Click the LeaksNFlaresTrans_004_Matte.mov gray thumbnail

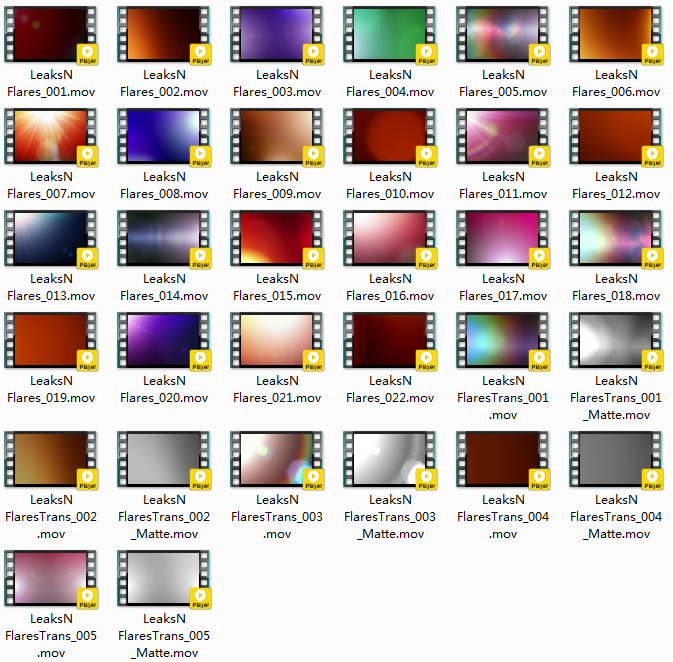(615, 459)
